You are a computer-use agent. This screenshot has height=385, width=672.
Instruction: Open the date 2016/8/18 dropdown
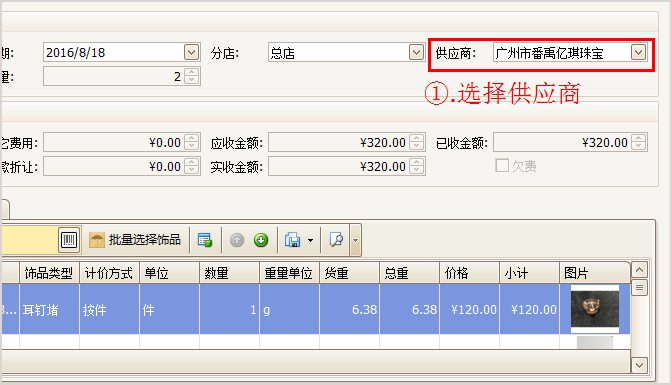click(192, 52)
